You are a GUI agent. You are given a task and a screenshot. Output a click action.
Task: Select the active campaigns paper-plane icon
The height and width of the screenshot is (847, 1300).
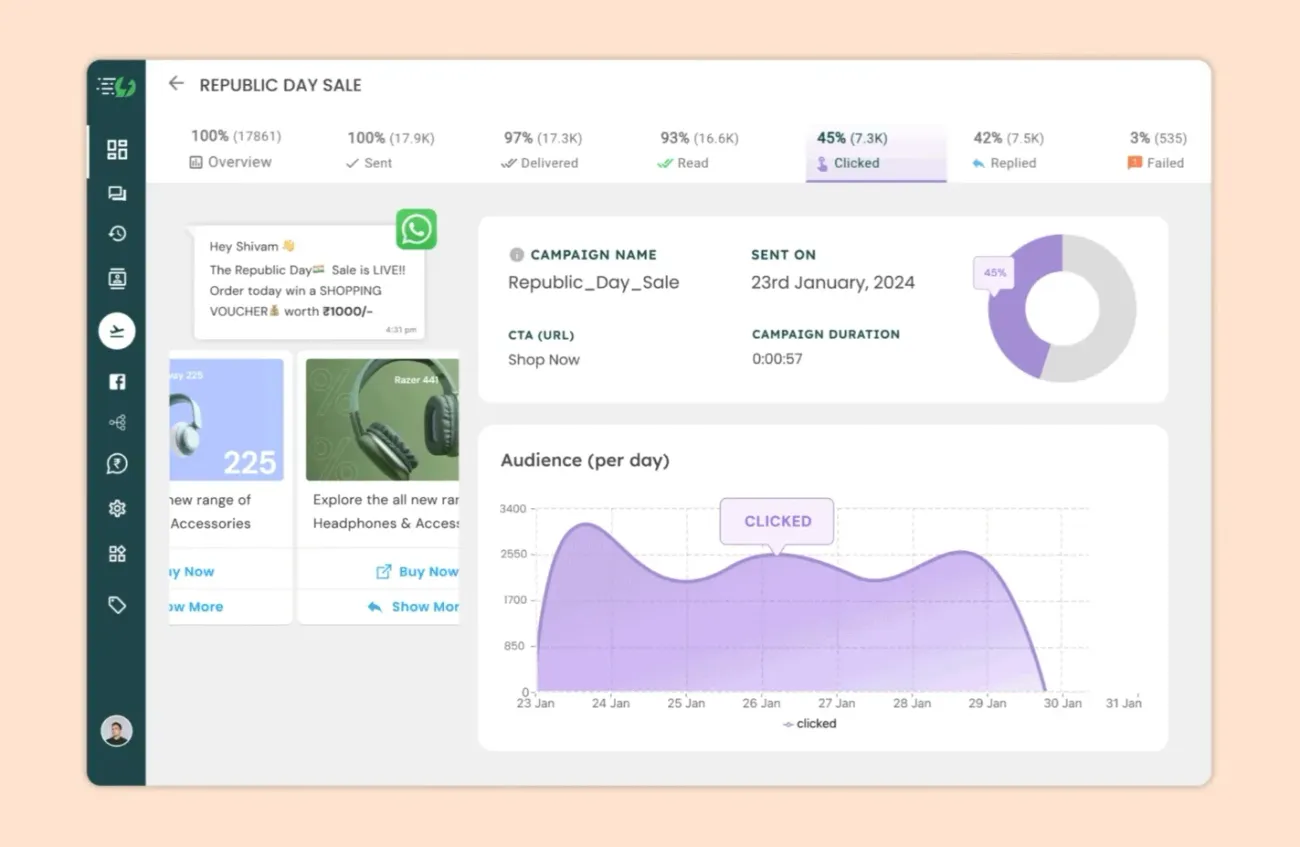116,331
